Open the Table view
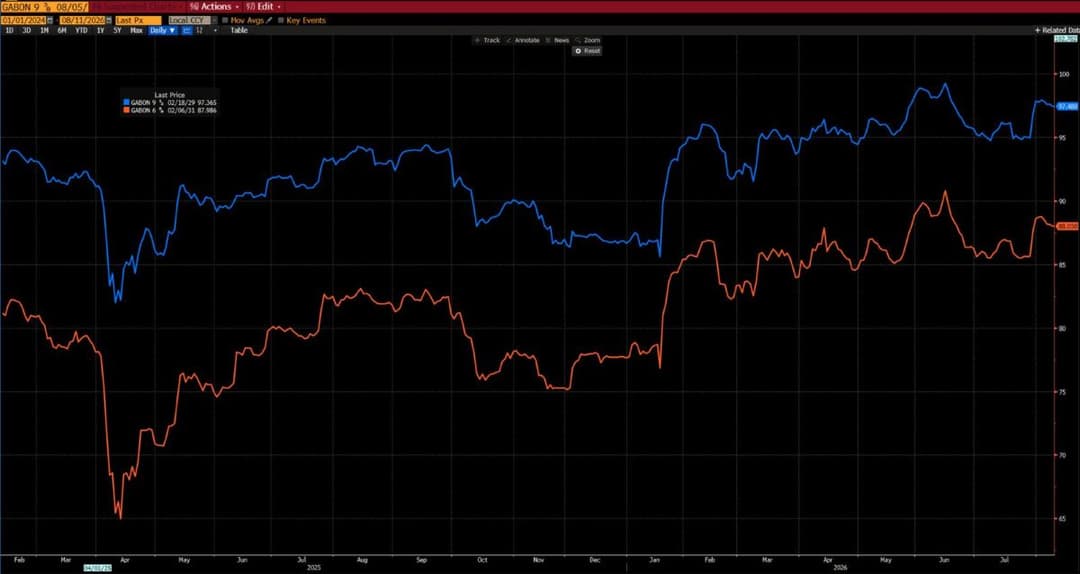Image resolution: width=1080 pixels, height=574 pixels. (239, 30)
